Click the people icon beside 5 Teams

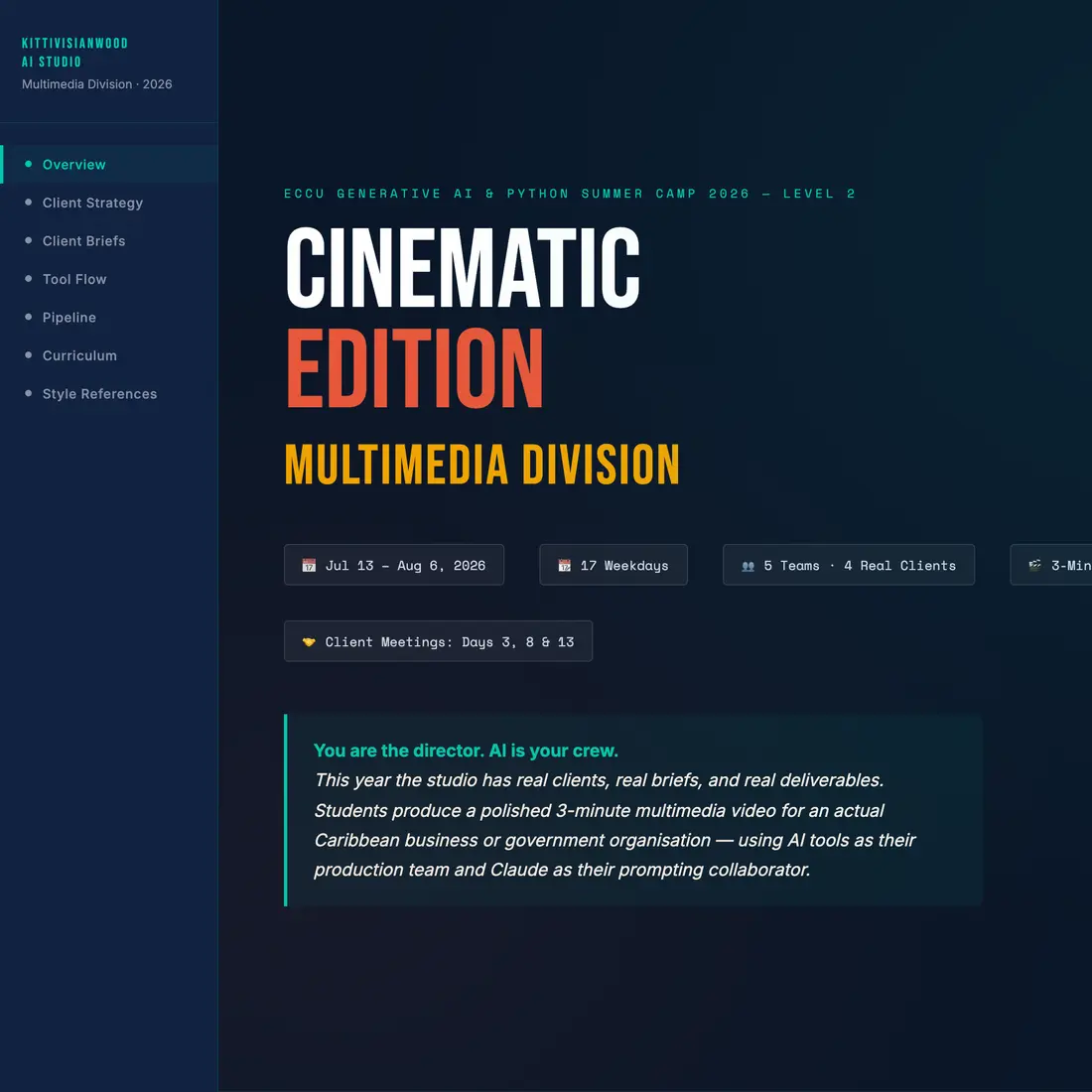pos(748,566)
